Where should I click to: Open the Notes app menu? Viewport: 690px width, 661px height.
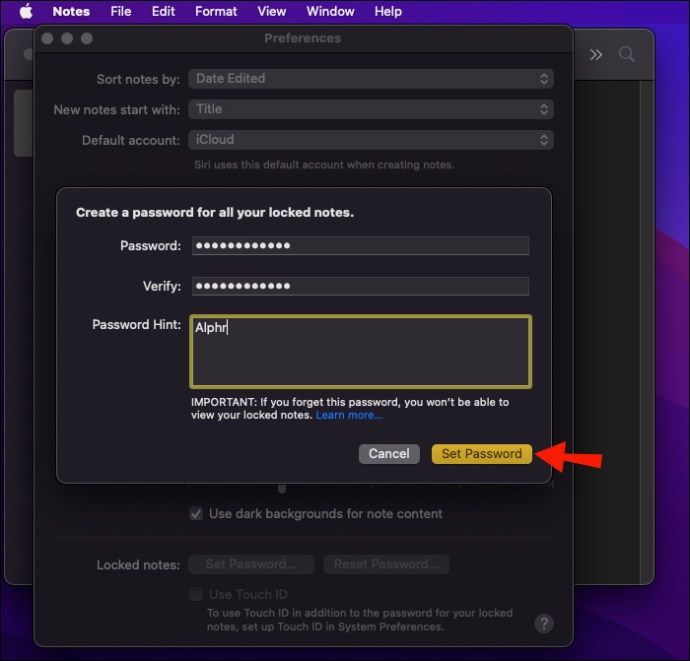coord(71,11)
